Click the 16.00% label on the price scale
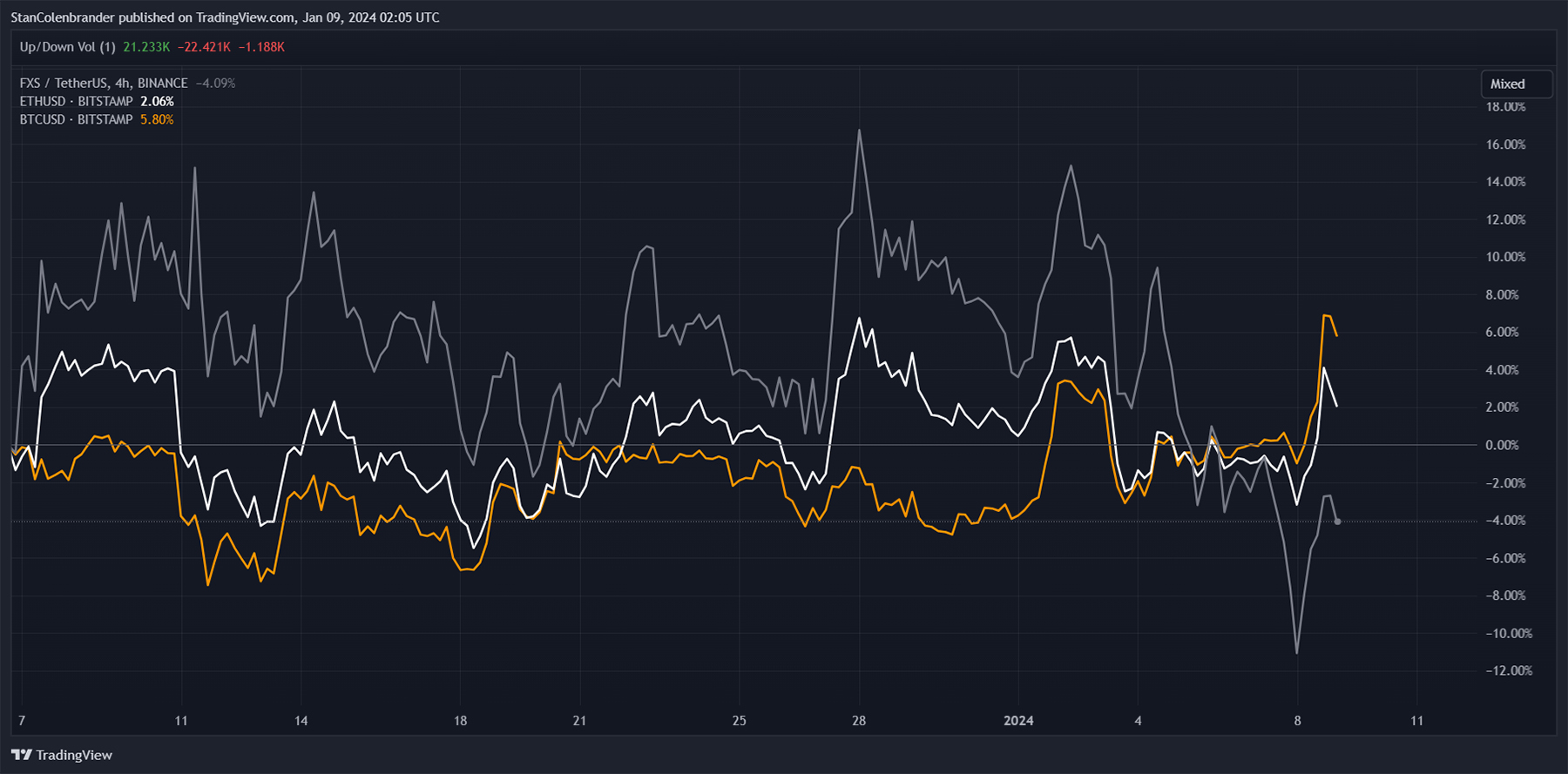 pyautogui.click(x=1505, y=145)
